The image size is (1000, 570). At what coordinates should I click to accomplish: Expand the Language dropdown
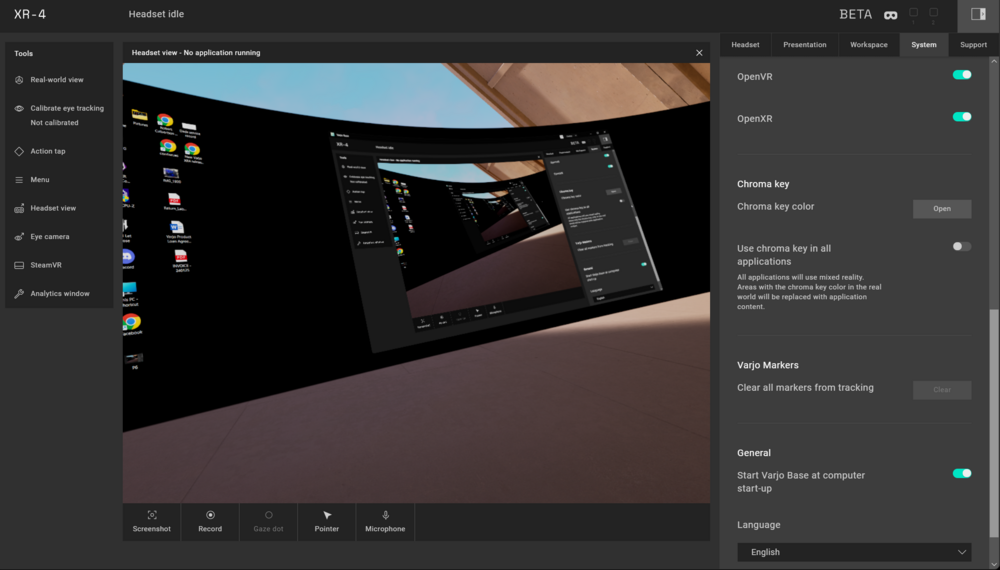pyautogui.click(x=853, y=552)
